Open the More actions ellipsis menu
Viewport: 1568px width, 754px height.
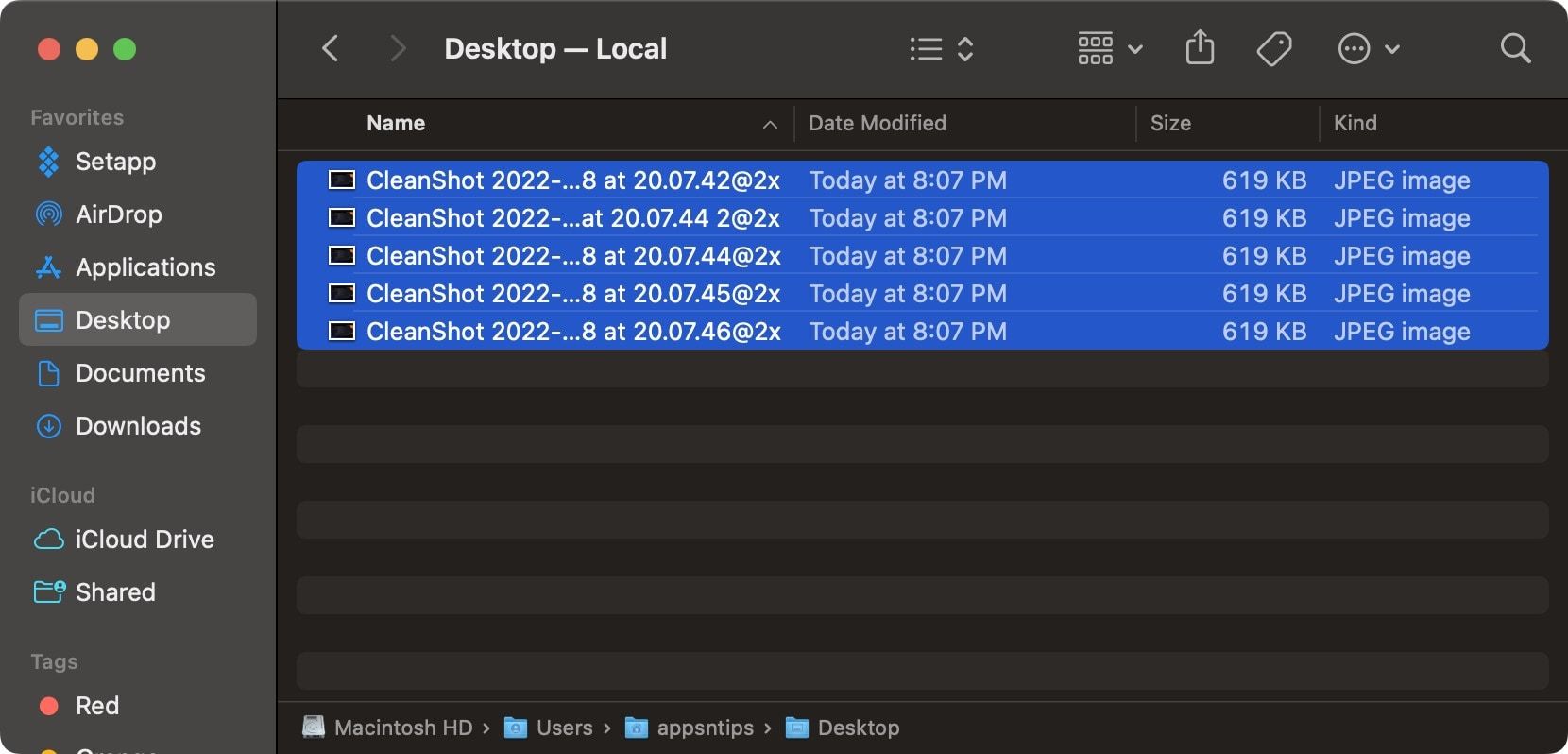(x=1368, y=48)
